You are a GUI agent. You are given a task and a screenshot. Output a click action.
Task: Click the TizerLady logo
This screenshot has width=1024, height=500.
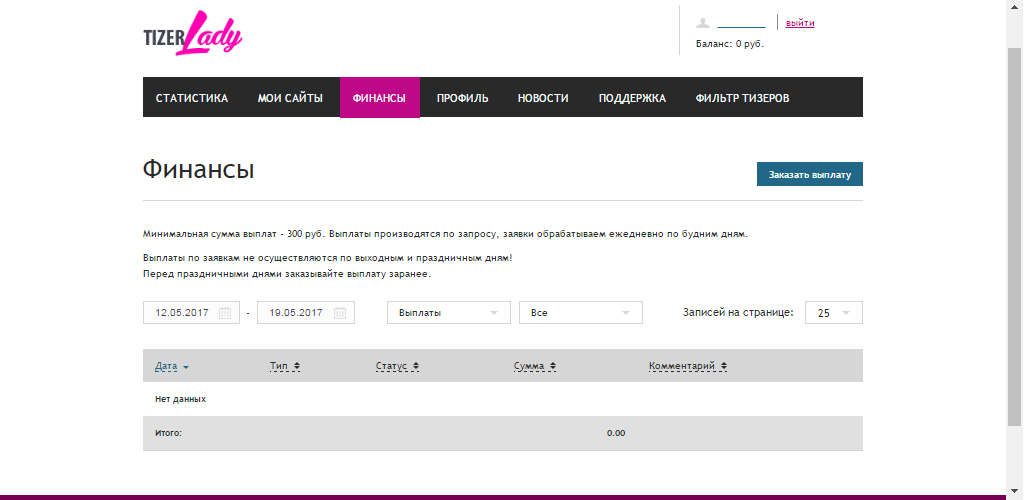(193, 33)
